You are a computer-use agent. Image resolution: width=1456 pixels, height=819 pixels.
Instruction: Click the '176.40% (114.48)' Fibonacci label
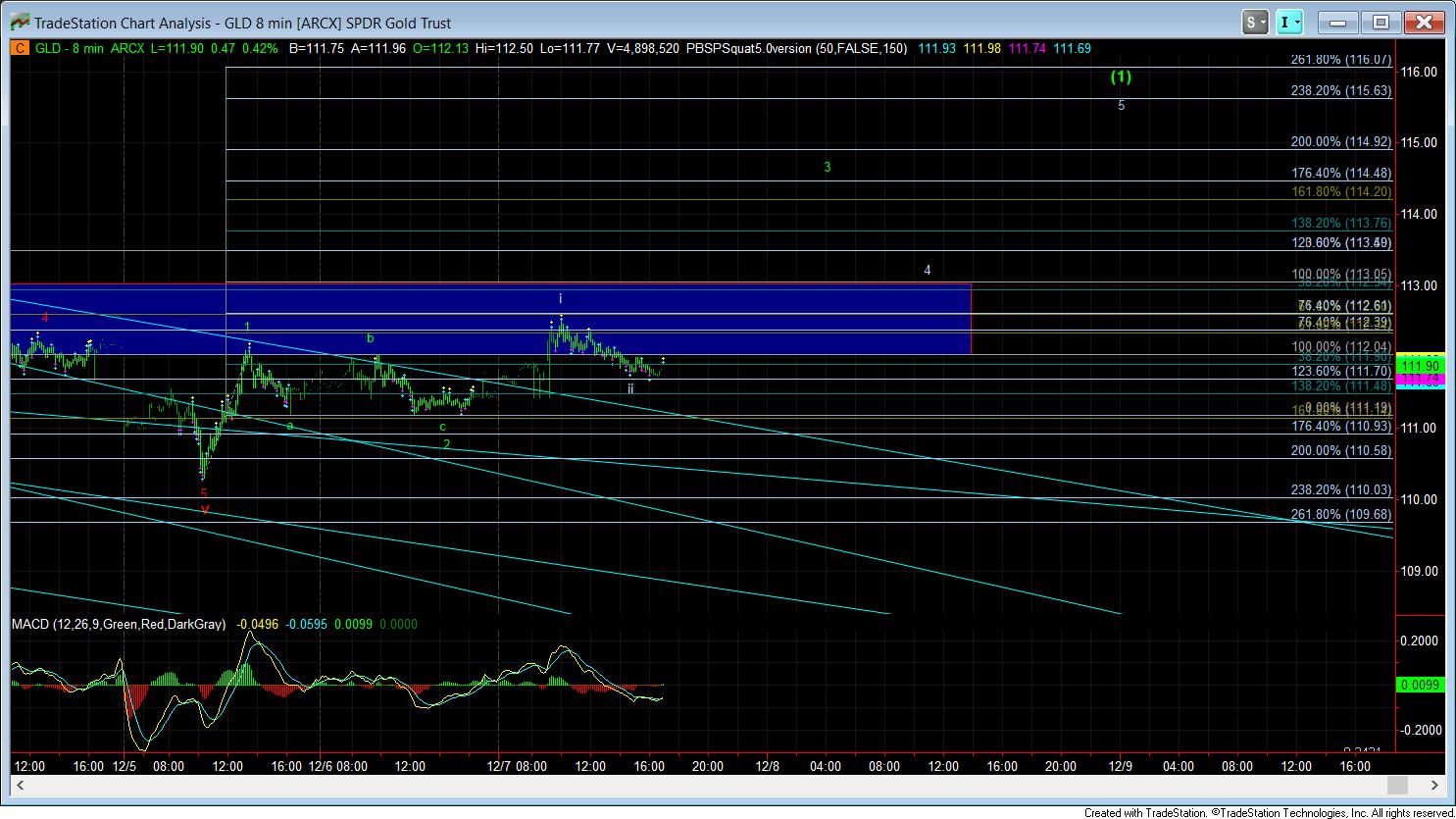click(x=1341, y=174)
